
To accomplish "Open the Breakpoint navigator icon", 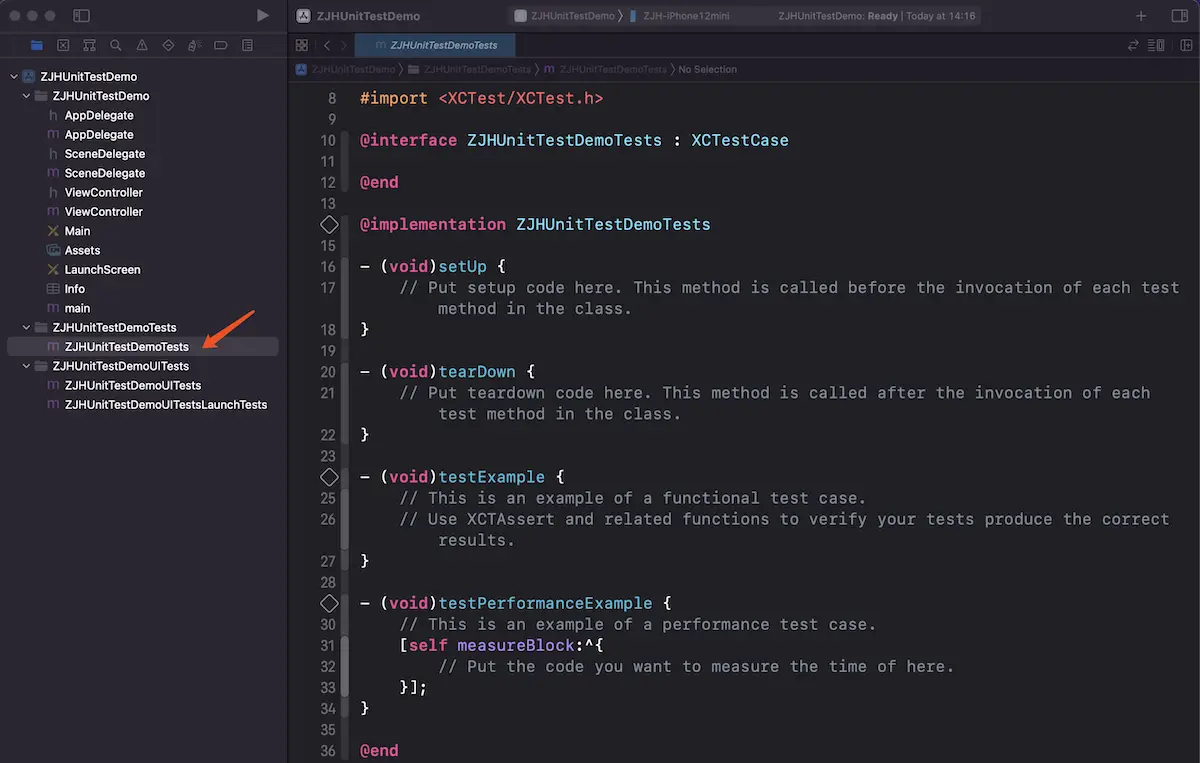I will click(221, 45).
